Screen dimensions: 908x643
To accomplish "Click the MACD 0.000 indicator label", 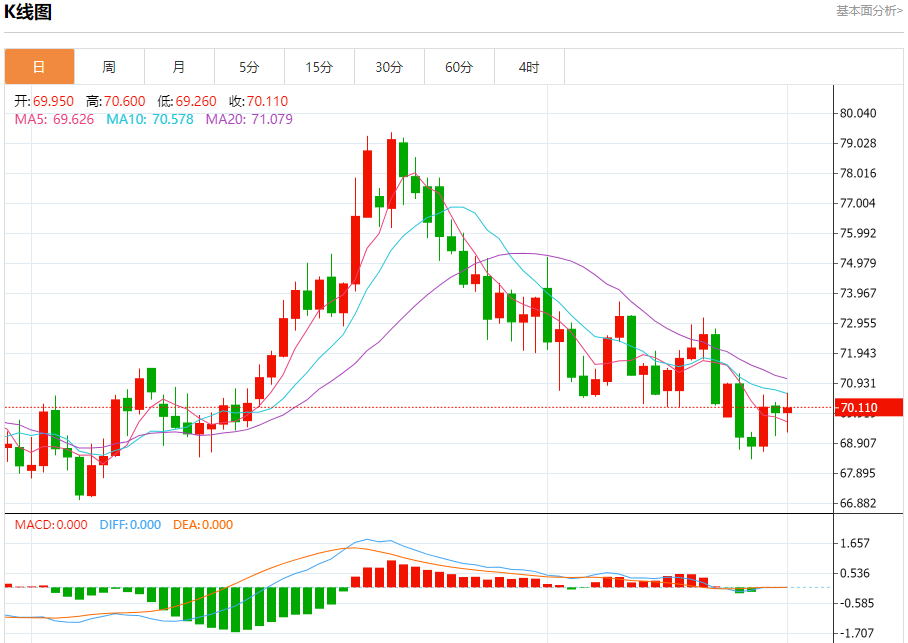I will pos(50,525).
